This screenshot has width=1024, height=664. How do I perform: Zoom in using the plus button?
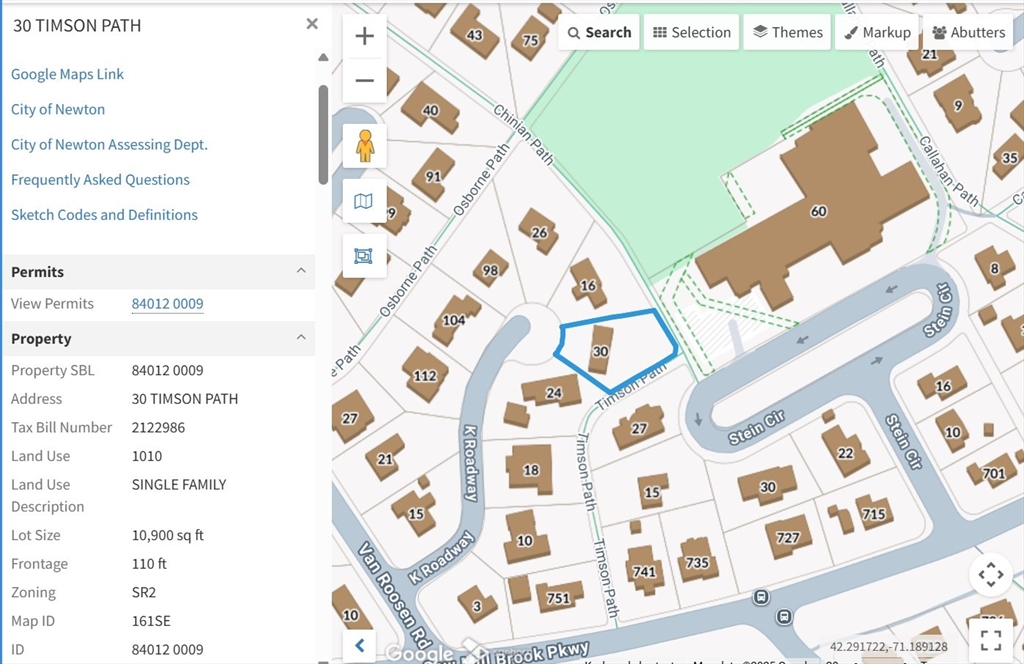click(364, 35)
